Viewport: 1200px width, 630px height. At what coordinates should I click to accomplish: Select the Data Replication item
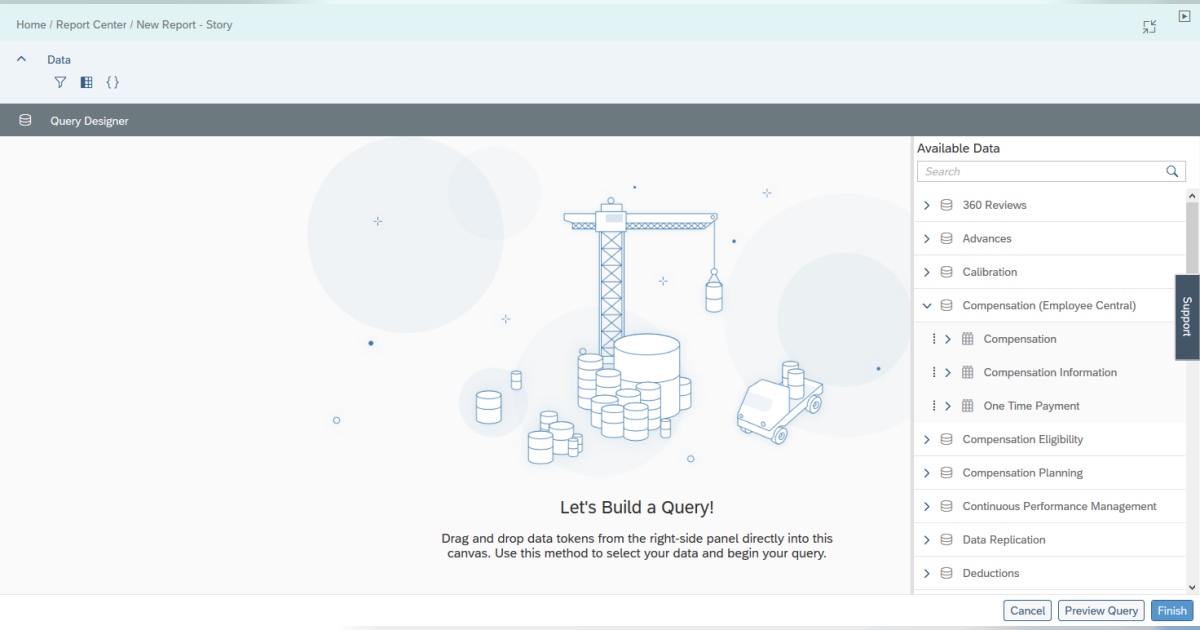point(1003,540)
